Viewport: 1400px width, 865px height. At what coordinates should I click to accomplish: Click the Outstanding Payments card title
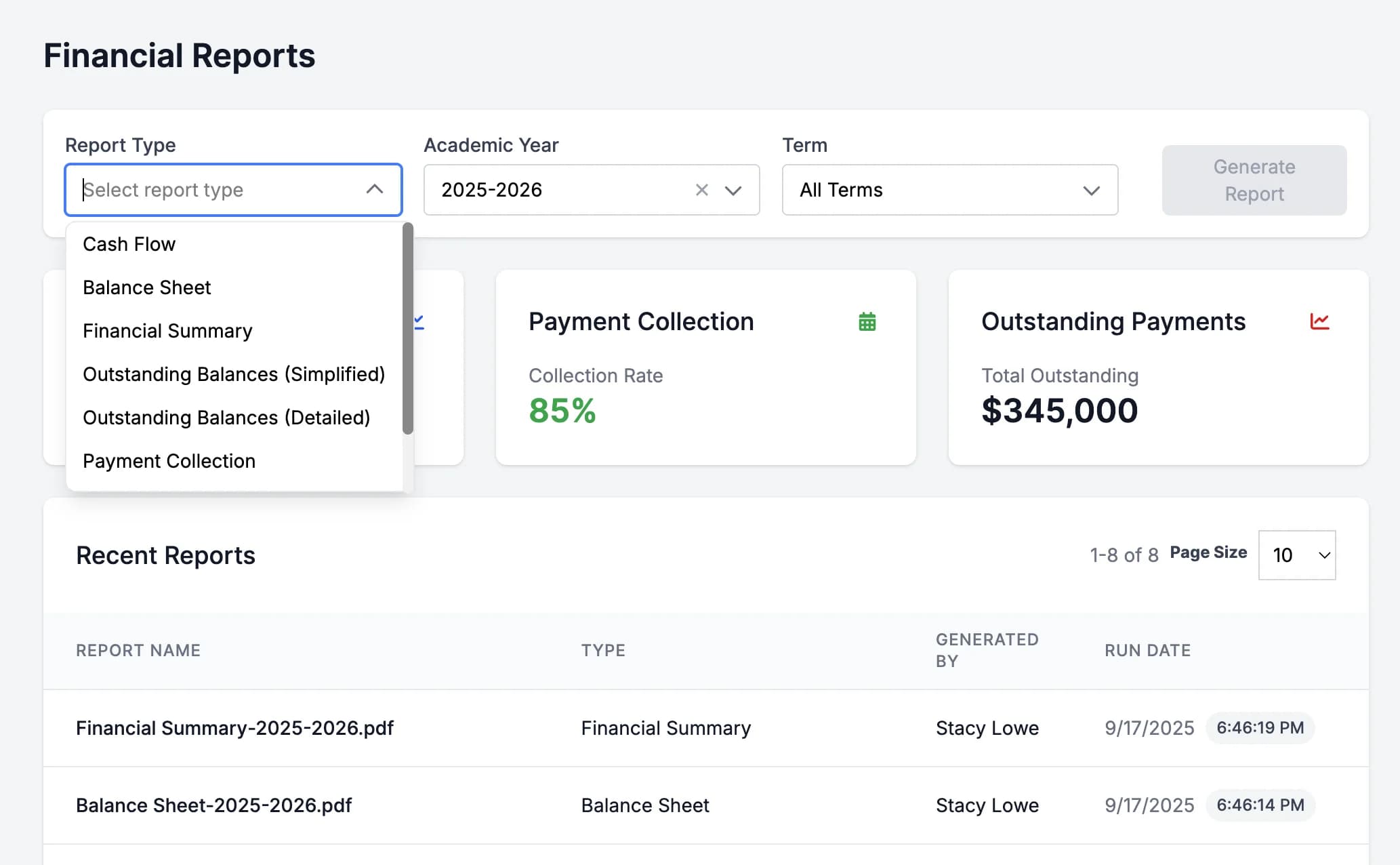point(1113,321)
